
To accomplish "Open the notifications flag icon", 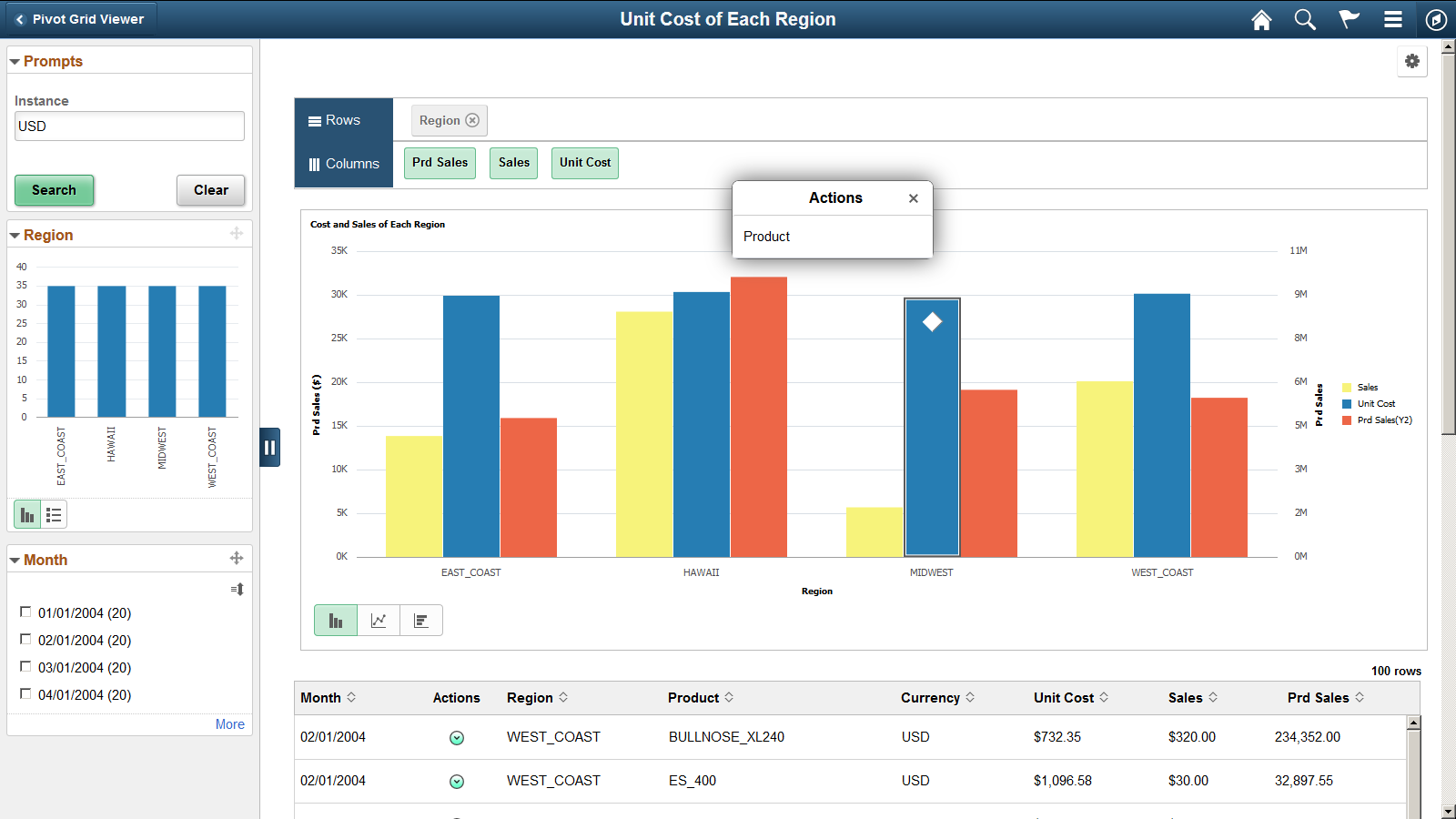I will (1349, 19).
